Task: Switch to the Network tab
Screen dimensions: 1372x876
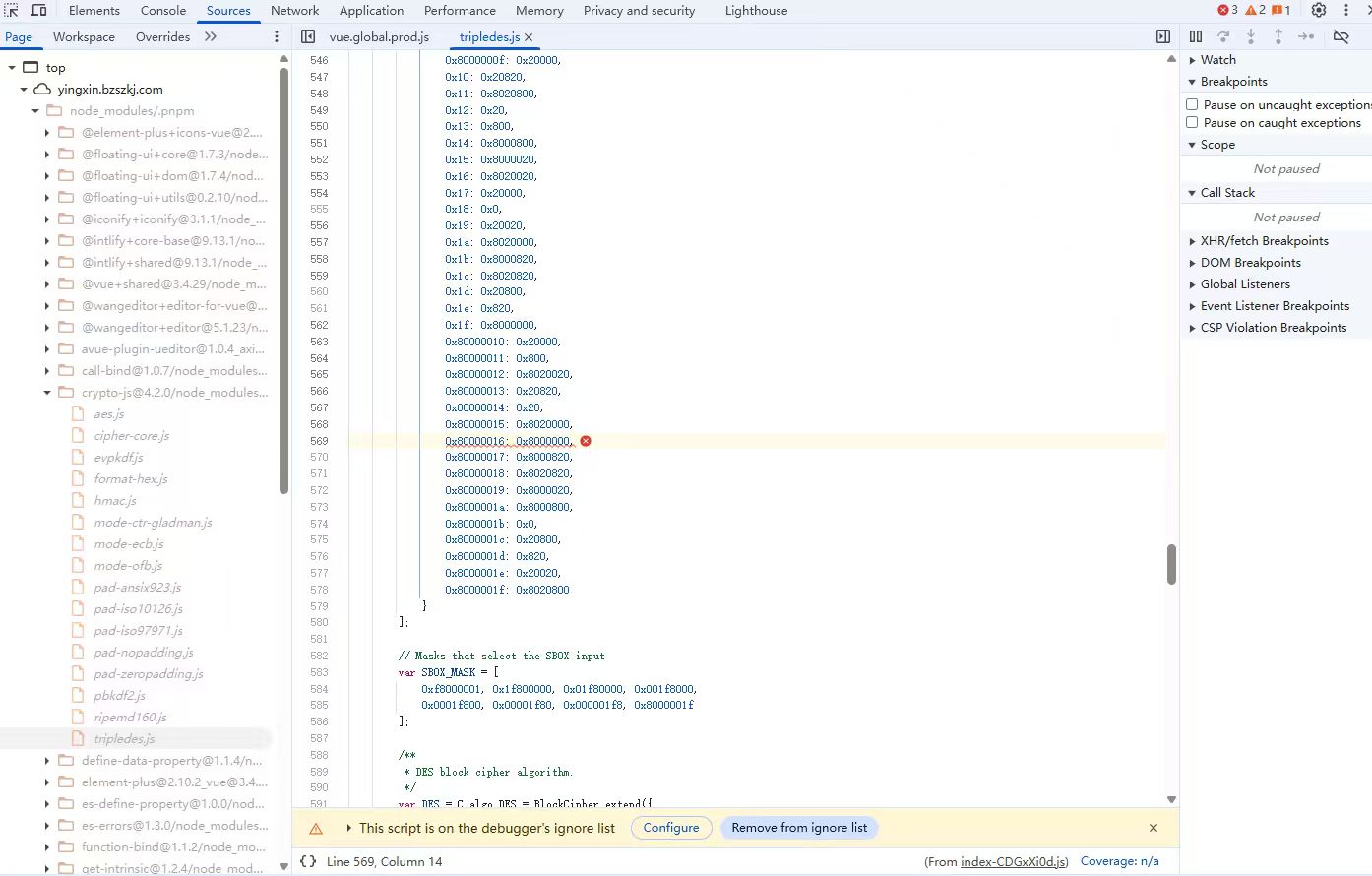Action: [x=294, y=11]
